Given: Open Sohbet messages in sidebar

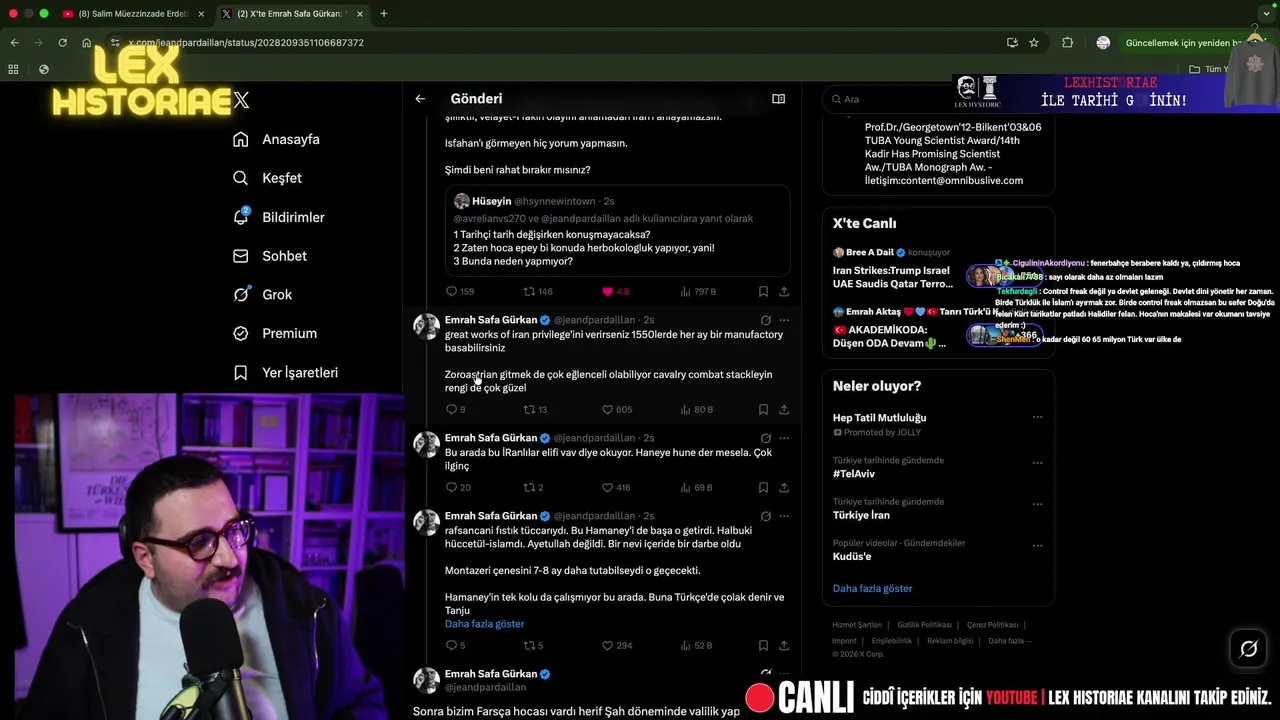Looking at the screenshot, I should (x=269, y=256).
